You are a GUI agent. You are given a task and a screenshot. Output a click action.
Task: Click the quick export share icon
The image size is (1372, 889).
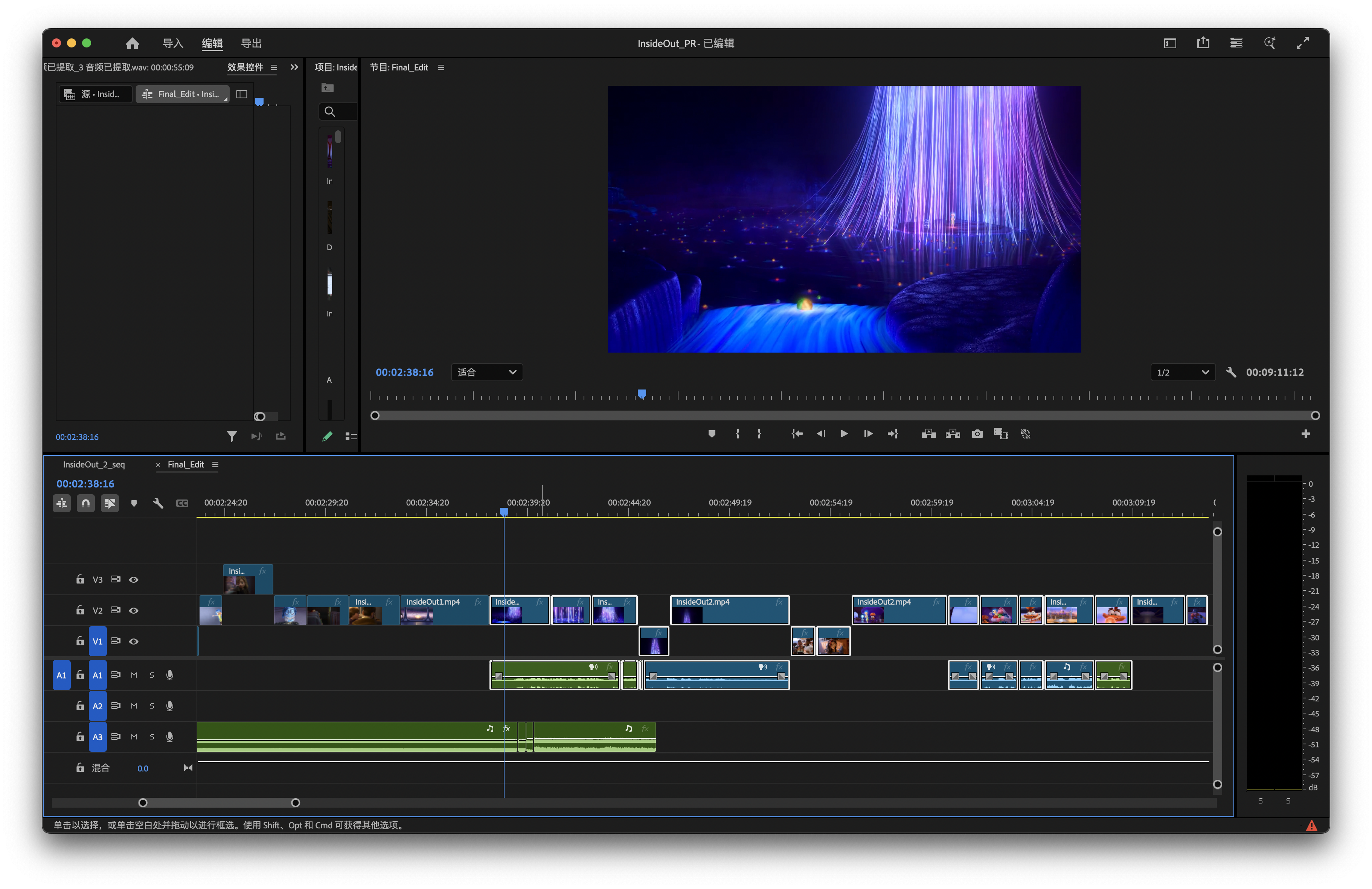pyautogui.click(x=1203, y=43)
